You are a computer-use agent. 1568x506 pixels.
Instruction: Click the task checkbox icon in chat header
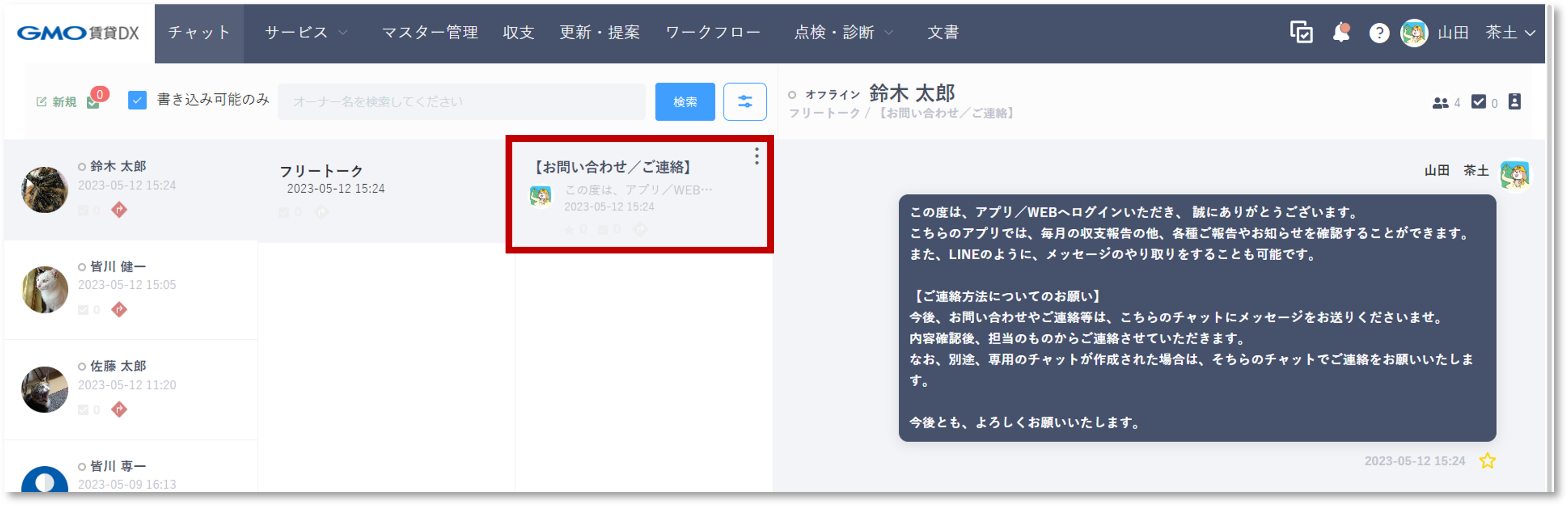tap(1478, 102)
